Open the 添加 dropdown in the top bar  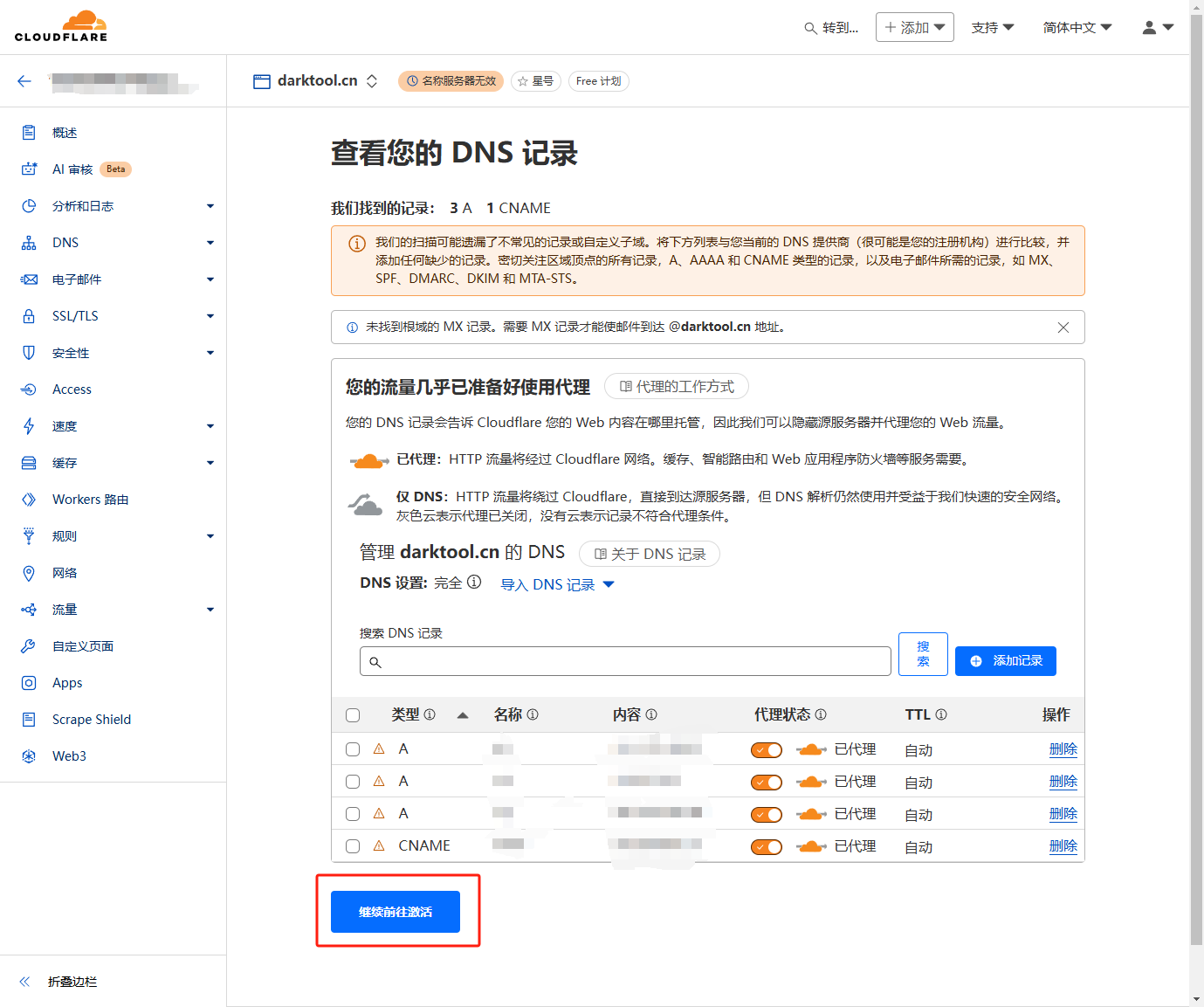coord(915,27)
